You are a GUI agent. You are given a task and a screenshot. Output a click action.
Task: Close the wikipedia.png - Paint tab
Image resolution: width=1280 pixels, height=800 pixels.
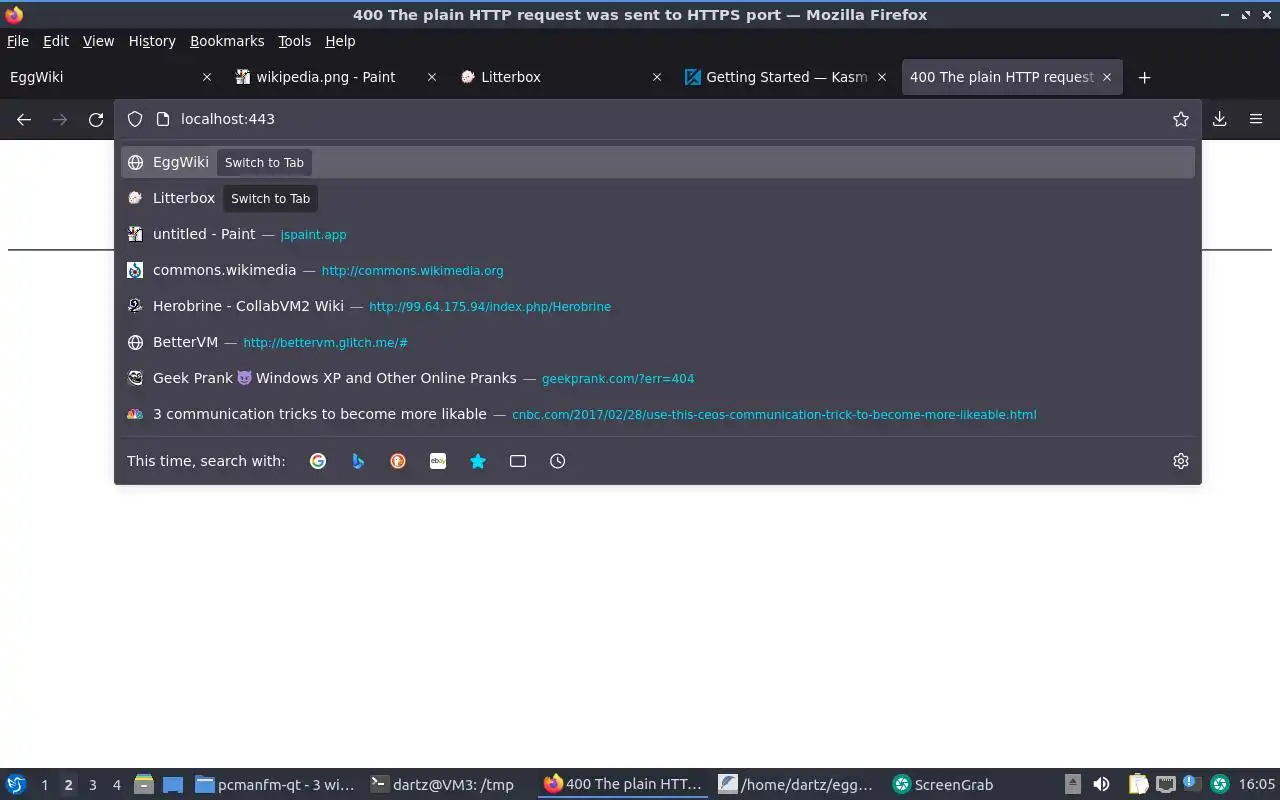[x=432, y=77]
